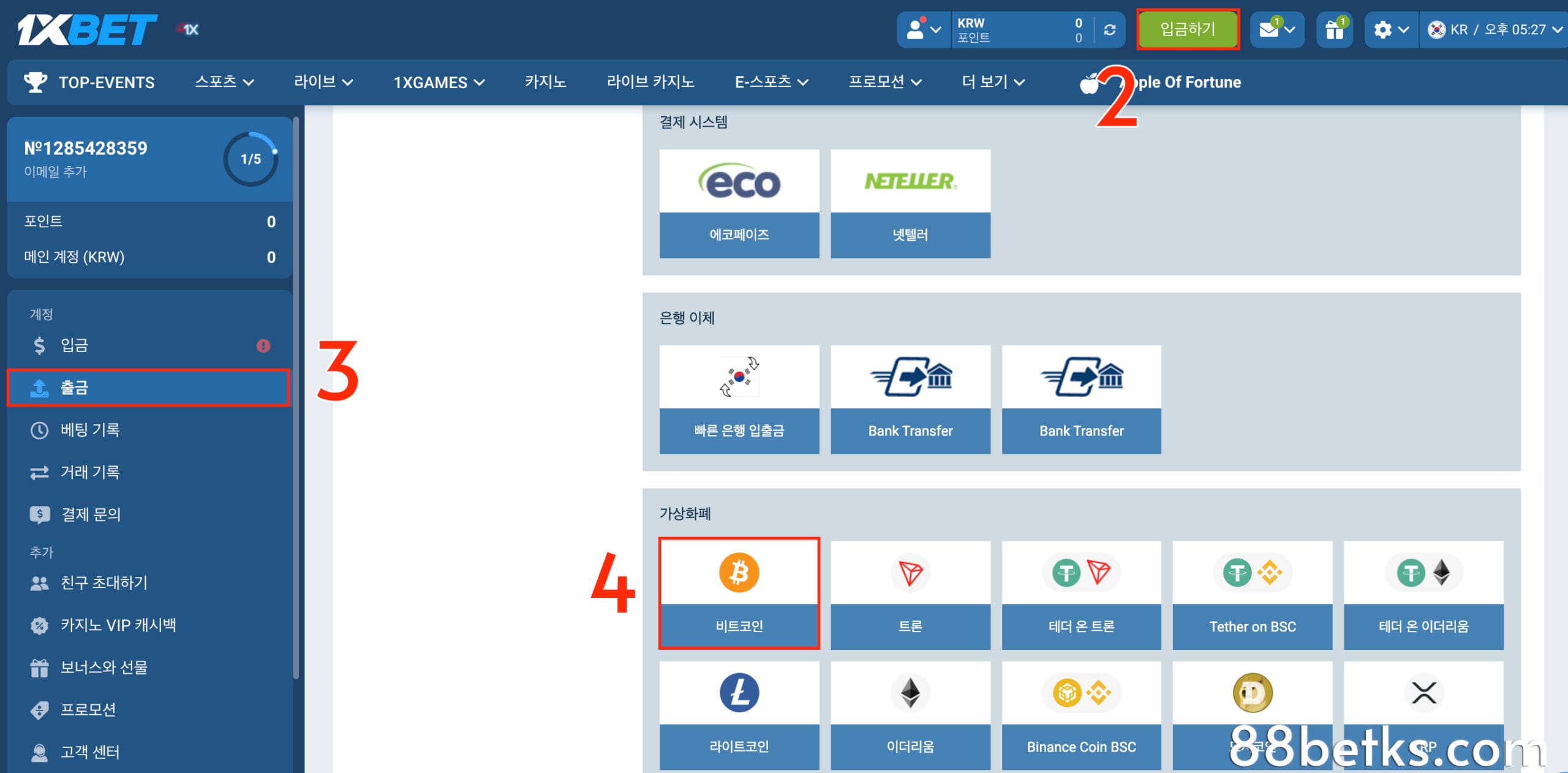Select 출금 withdrawal in the sidebar
The height and width of the screenshot is (773, 1568).
148,388
